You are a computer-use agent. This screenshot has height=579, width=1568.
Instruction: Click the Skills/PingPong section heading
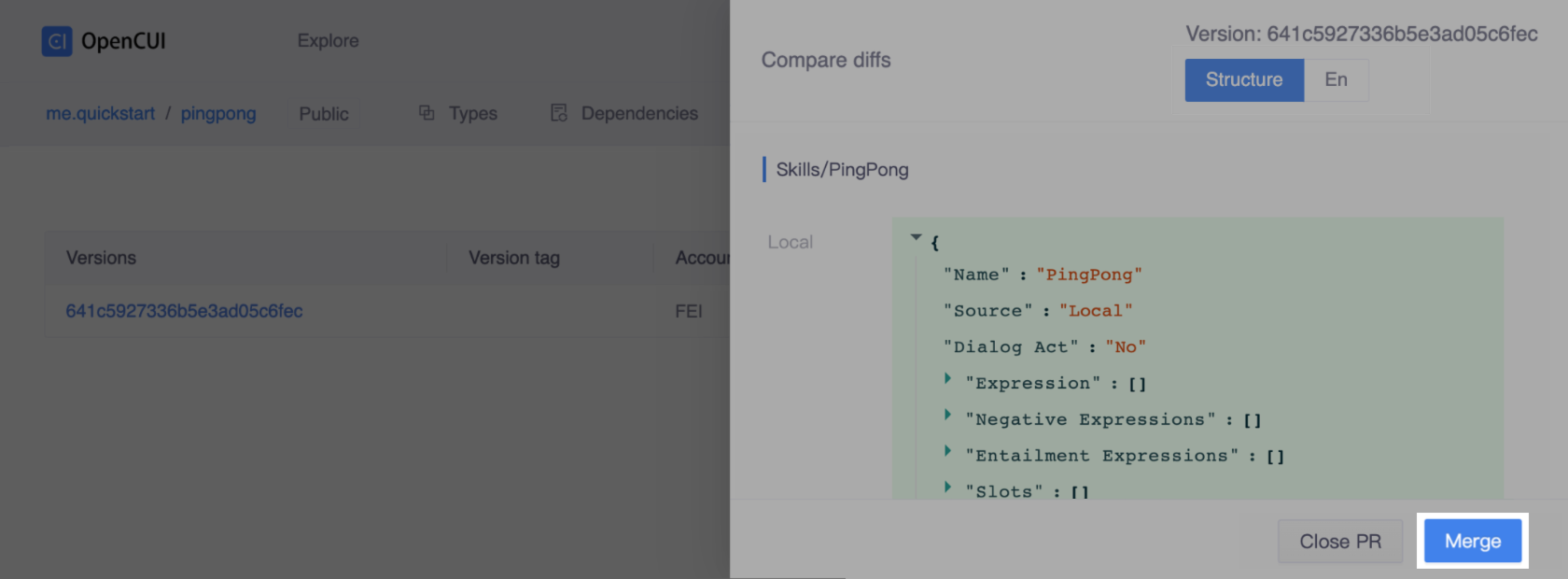point(842,170)
